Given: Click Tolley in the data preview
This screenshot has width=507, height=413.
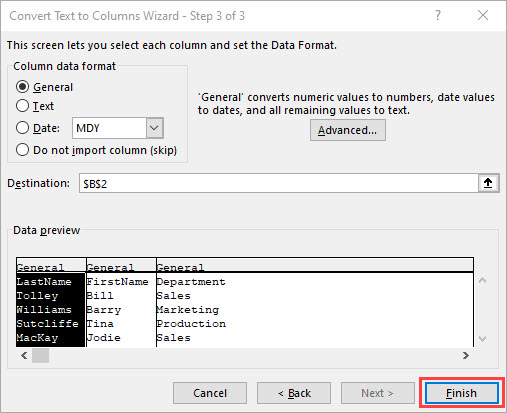Looking at the screenshot, I should tap(37, 296).
